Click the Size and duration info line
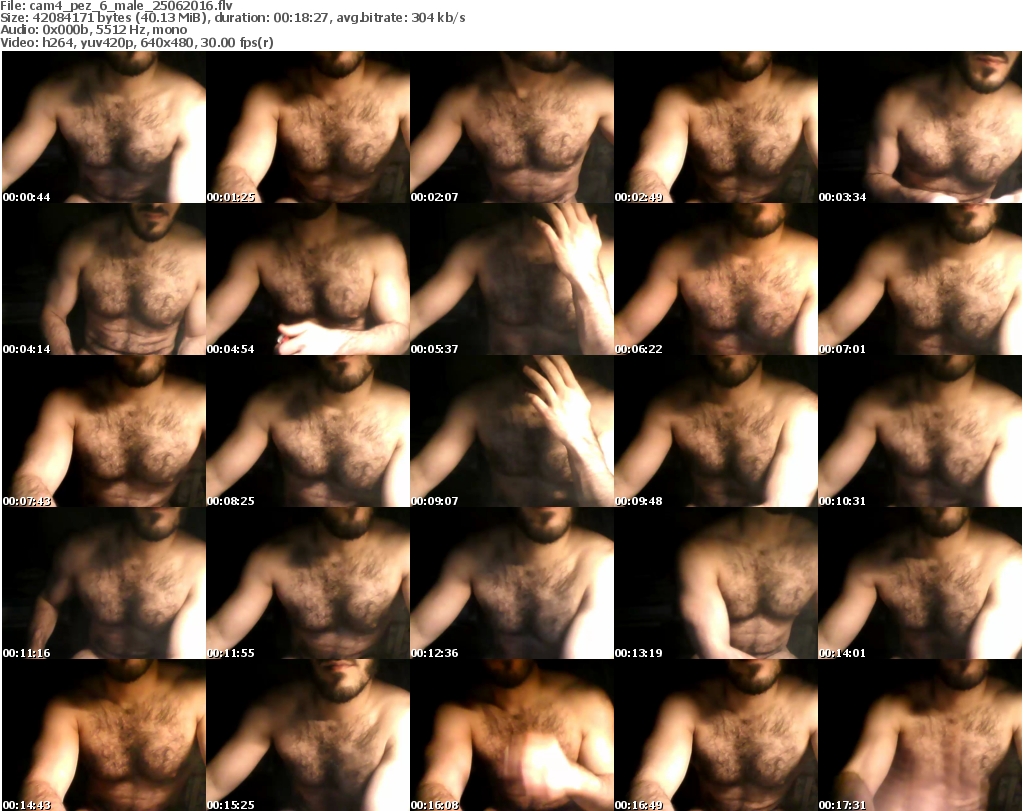Image resolution: width=1024 pixels, height=811 pixels. [232, 18]
